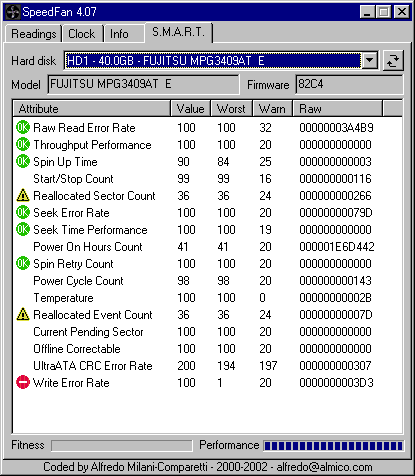
Task: Sort by the Worst column header
Action: (x=231, y=109)
